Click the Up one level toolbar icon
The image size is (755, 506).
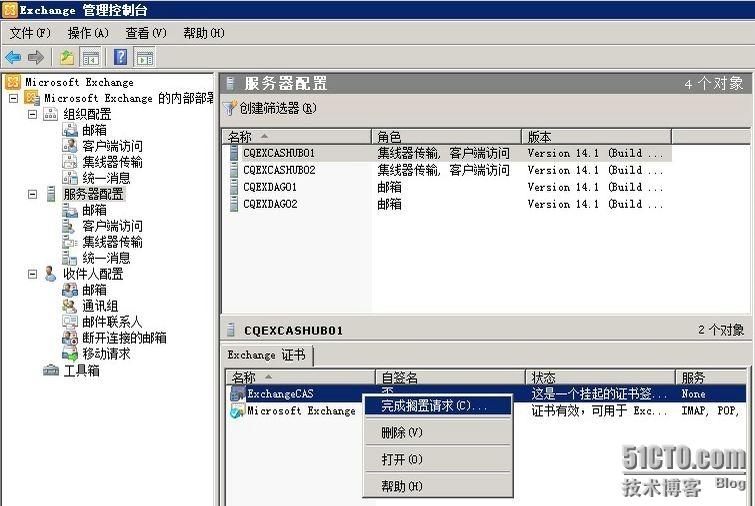pos(67,58)
